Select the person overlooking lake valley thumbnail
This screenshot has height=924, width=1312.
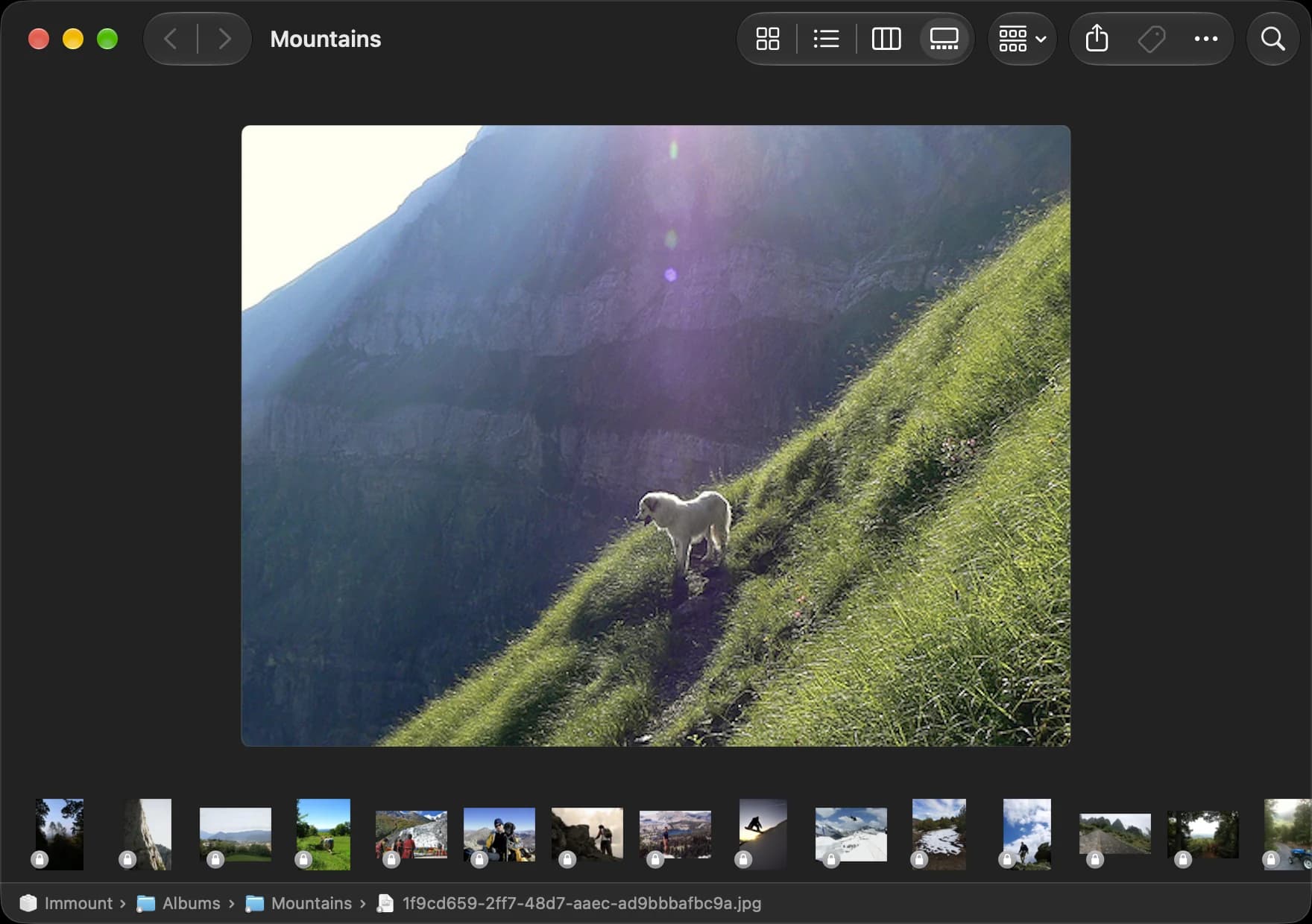(675, 835)
